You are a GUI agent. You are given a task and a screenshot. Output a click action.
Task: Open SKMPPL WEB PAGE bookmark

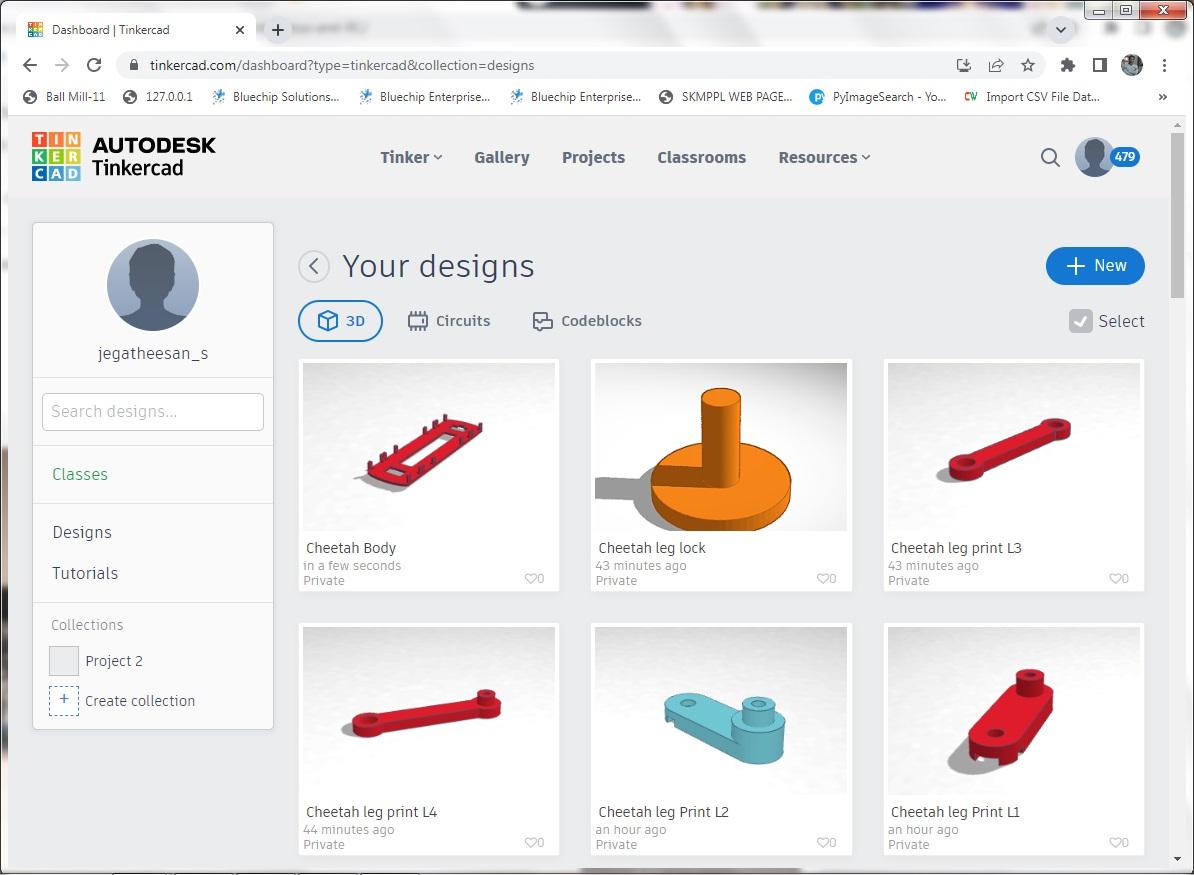[x=726, y=97]
